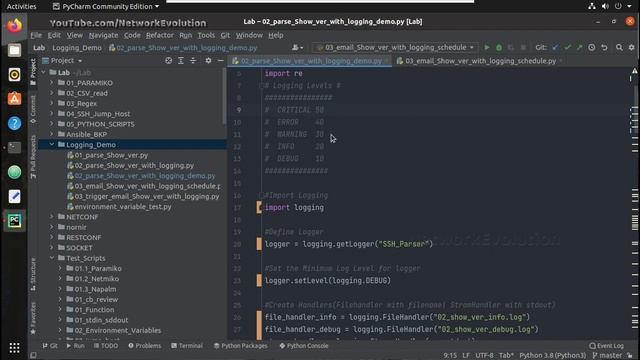
Task: Open the run configuration dropdown
Action: [395, 47]
